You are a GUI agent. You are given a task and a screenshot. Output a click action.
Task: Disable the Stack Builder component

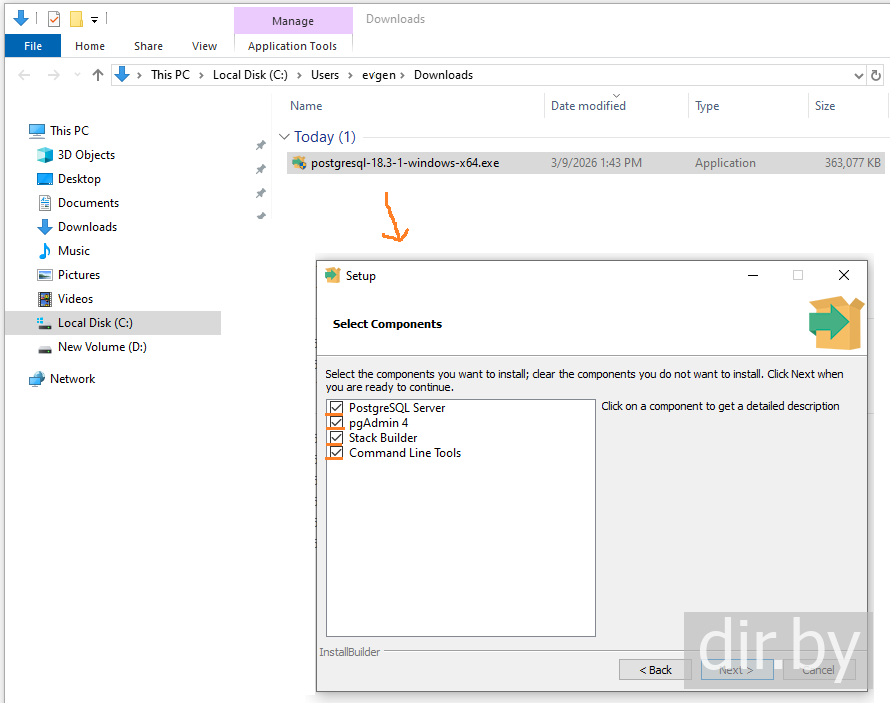tap(336, 438)
